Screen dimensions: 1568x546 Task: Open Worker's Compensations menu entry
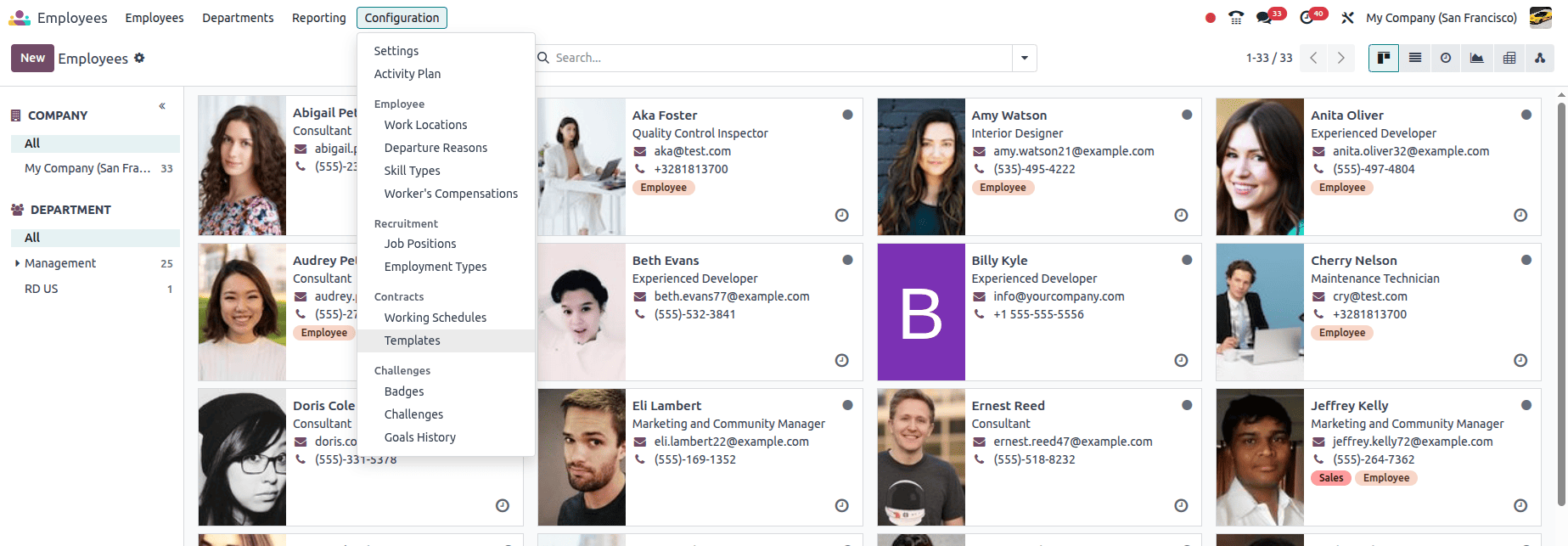click(447, 194)
